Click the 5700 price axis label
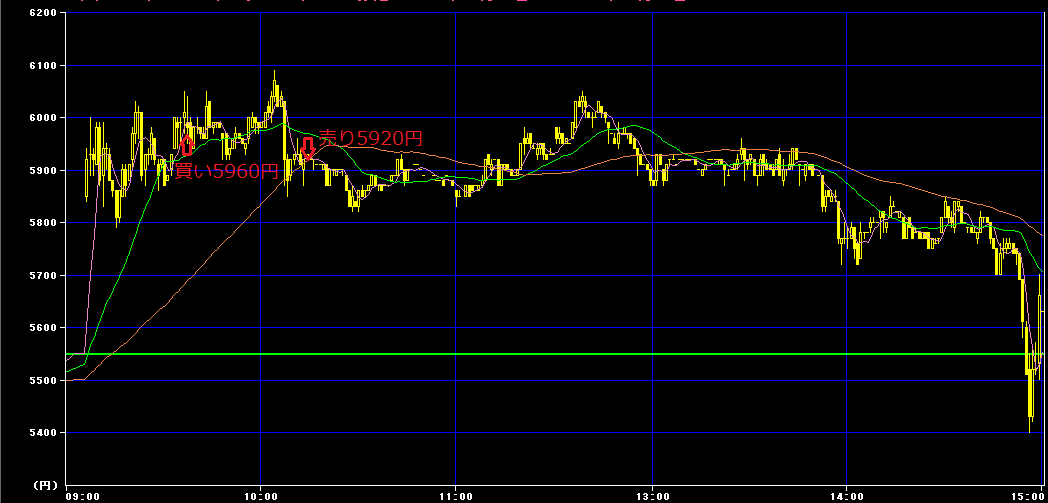 point(45,275)
